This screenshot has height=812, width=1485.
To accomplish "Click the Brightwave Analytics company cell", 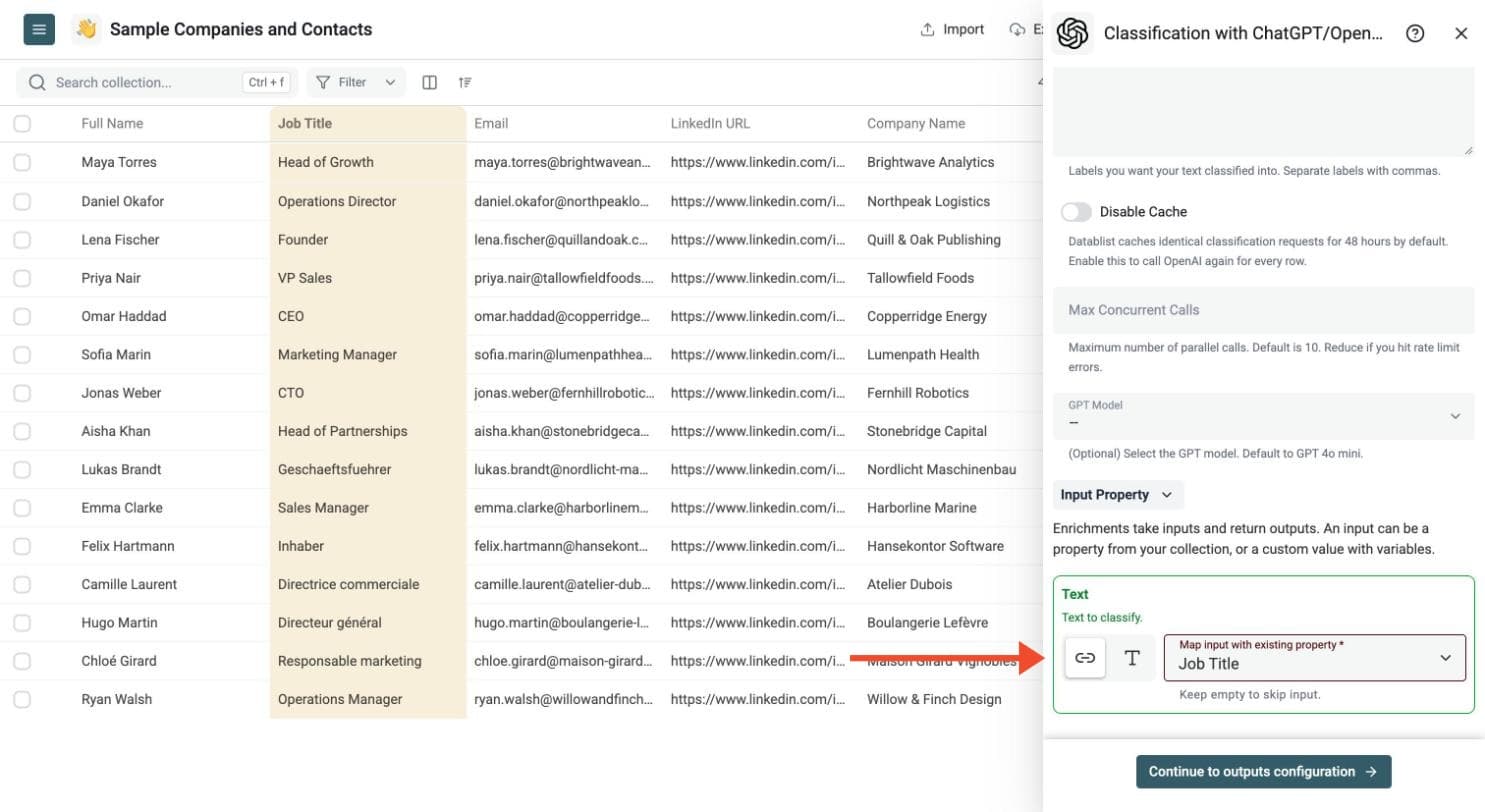I will 950,162.
